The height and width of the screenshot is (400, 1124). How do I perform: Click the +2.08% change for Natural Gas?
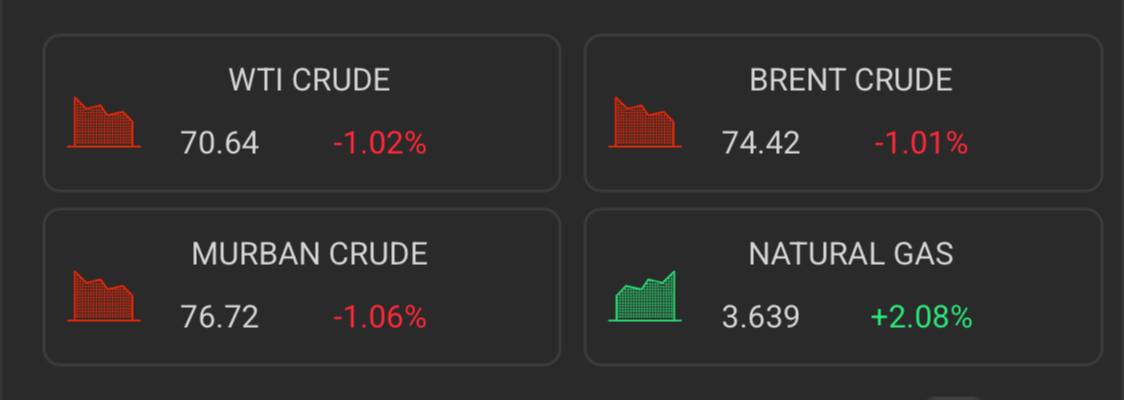click(921, 317)
